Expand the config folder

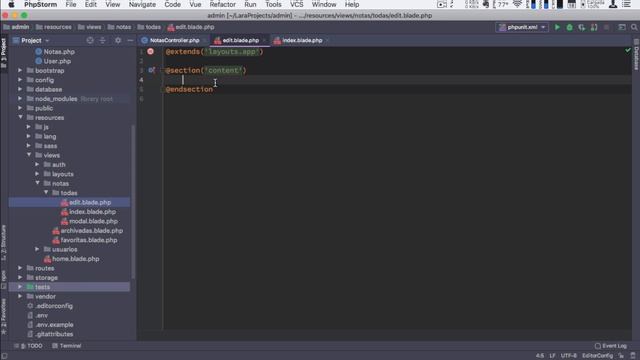tap(20, 80)
